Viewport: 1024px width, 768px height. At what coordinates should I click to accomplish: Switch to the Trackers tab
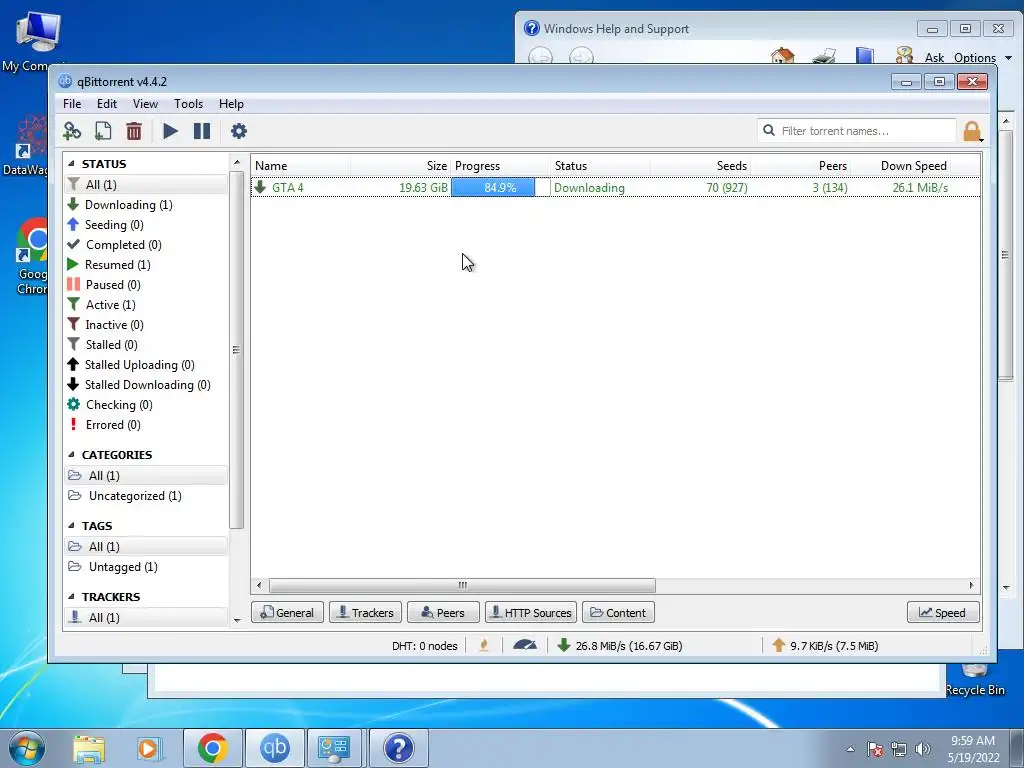[x=366, y=613]
